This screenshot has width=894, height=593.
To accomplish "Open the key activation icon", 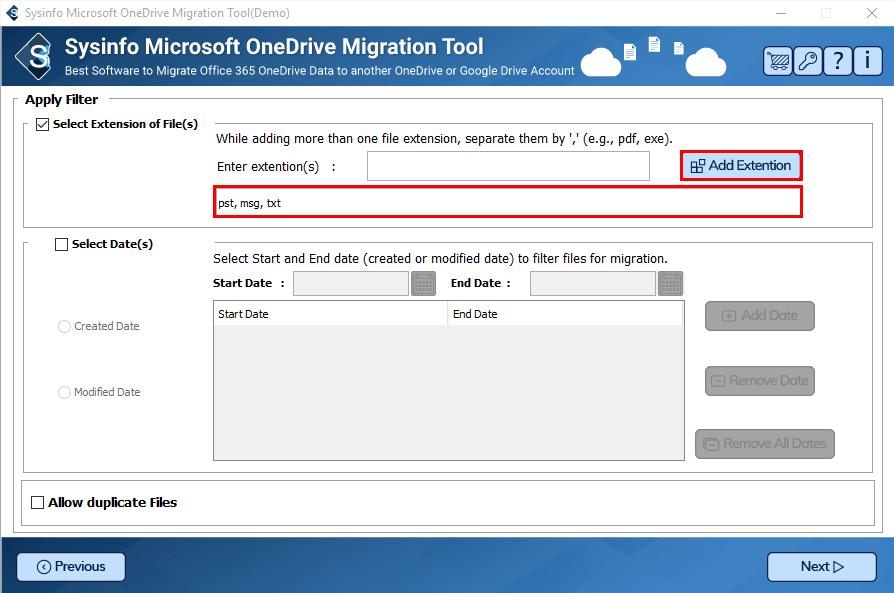I will click(807, 61).
